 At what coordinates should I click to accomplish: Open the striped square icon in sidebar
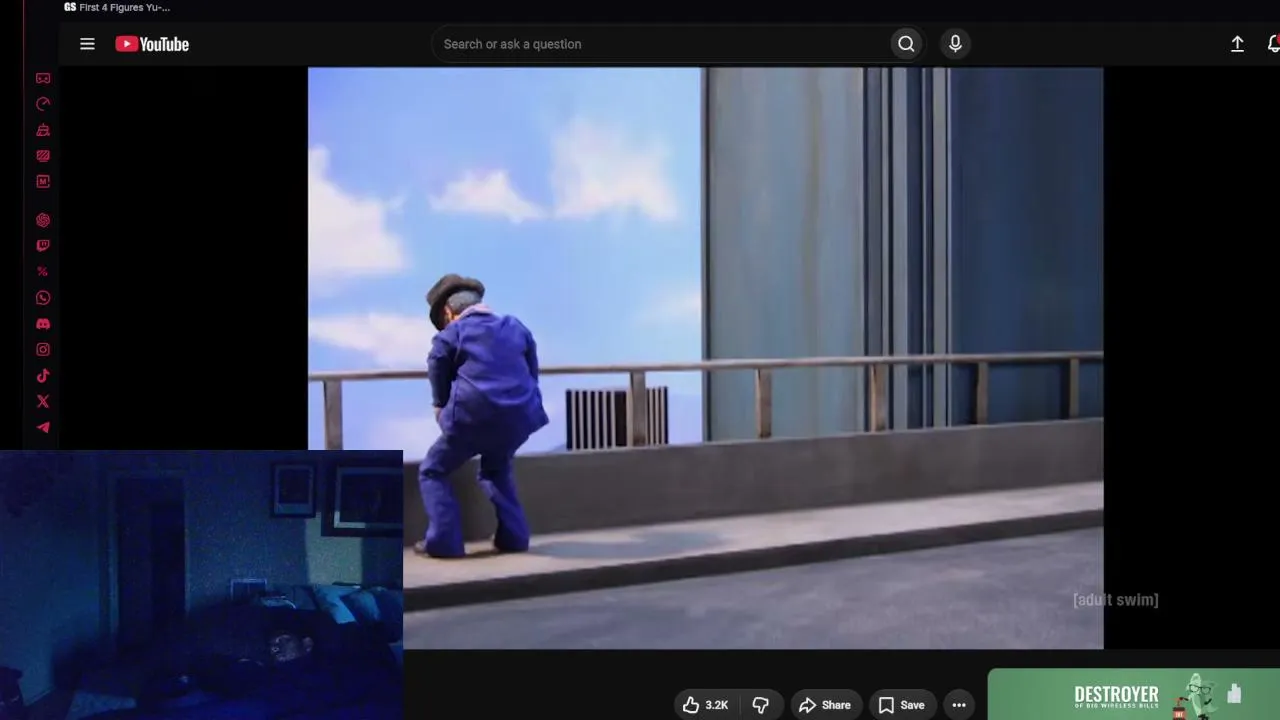[x=43, y=156]
